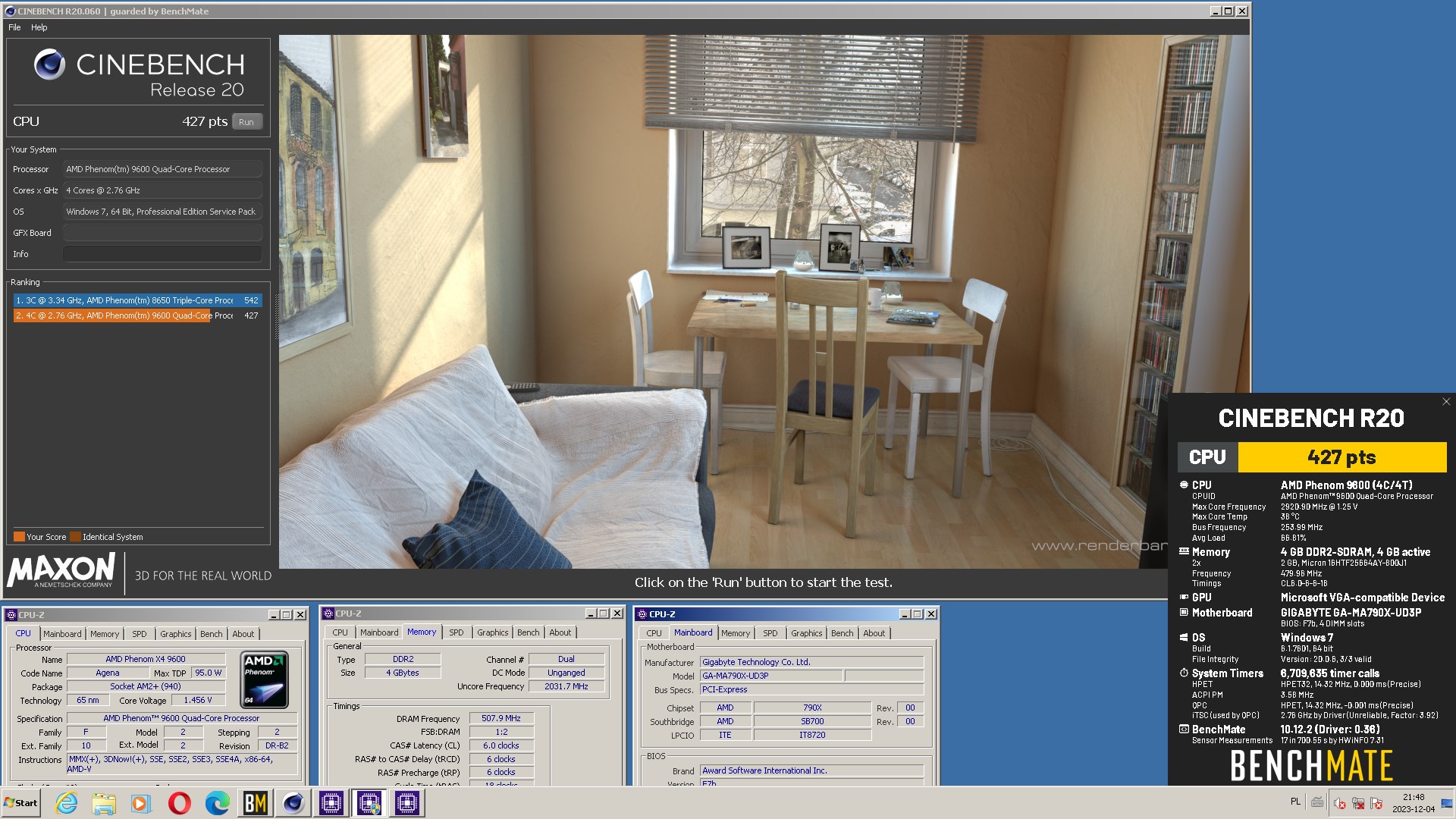Click the third red-x system tray icon

[1376, 803]
